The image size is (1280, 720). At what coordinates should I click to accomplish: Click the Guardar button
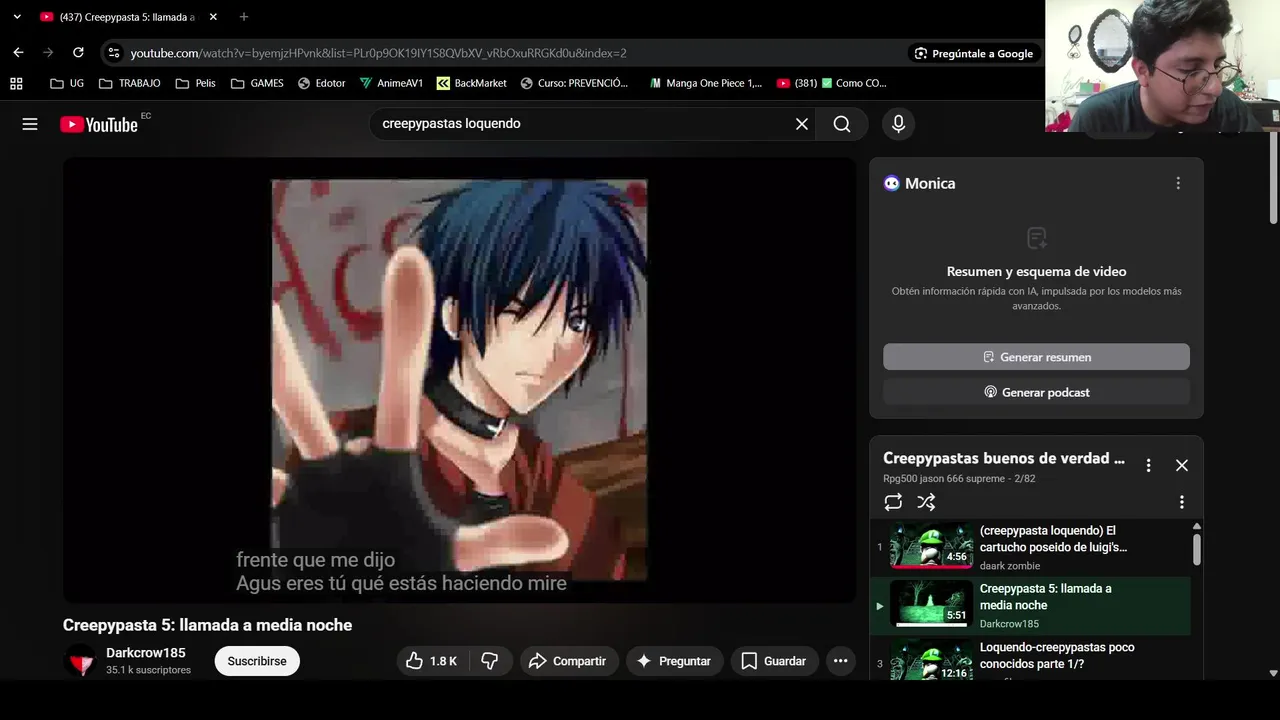coord(774,661)
